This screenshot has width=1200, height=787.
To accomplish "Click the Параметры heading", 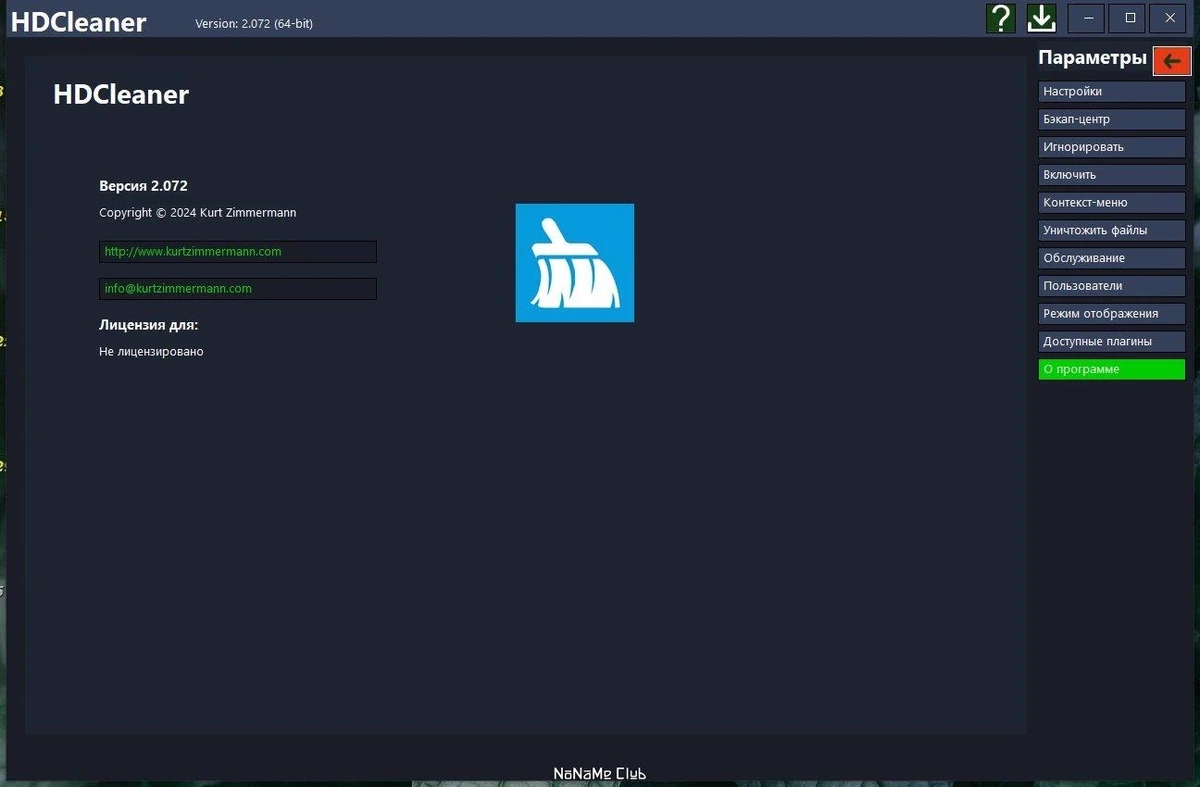I will pyautogui.click(x=1092, y=58).
